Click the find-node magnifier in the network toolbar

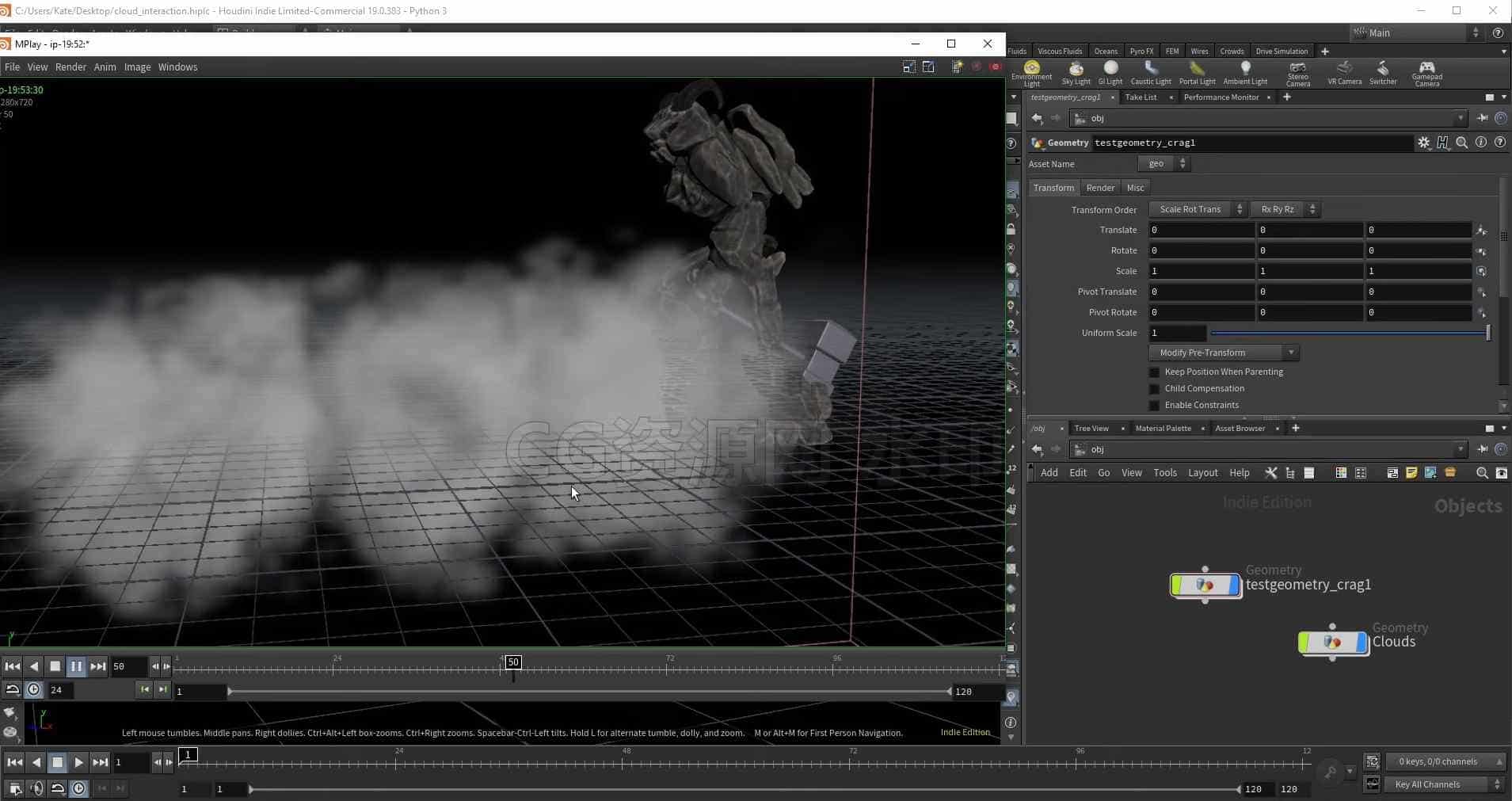tap(1482, 473)
